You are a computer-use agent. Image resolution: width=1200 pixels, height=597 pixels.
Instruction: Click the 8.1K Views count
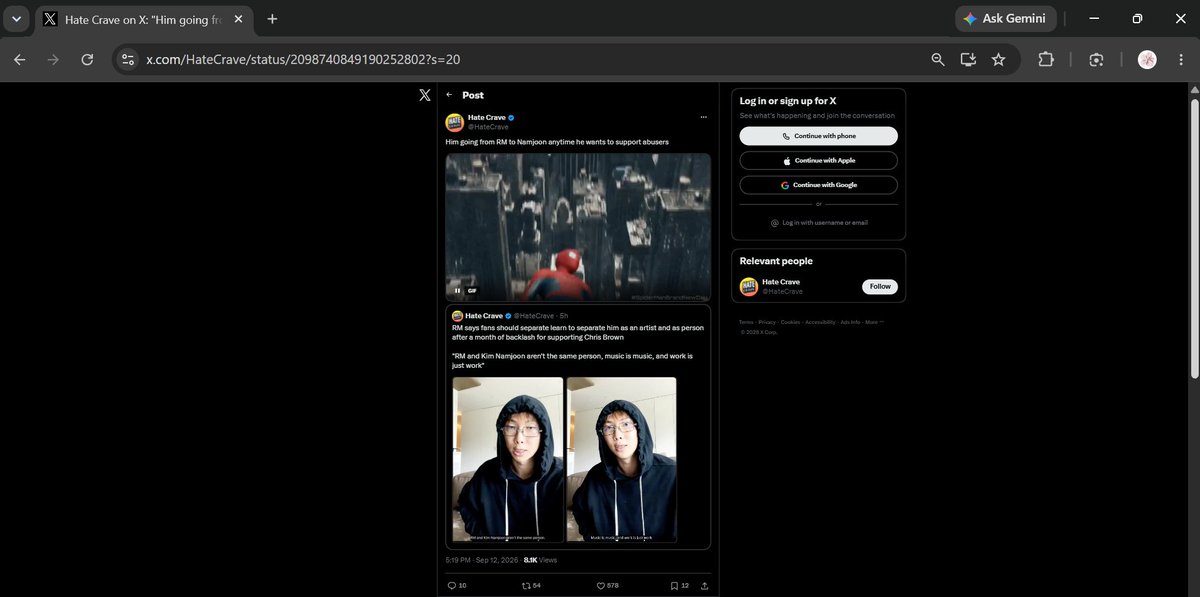[x=538, y=561]
